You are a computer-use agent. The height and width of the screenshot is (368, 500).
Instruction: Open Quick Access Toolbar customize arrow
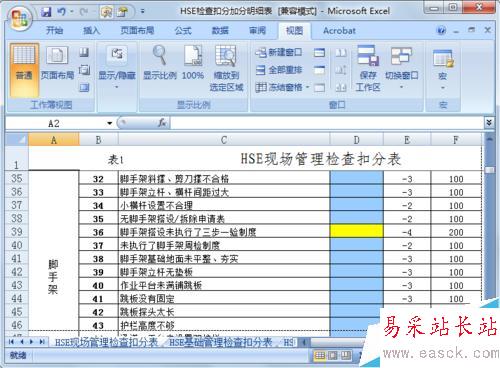pyautogui.click(x=142, y=11)
